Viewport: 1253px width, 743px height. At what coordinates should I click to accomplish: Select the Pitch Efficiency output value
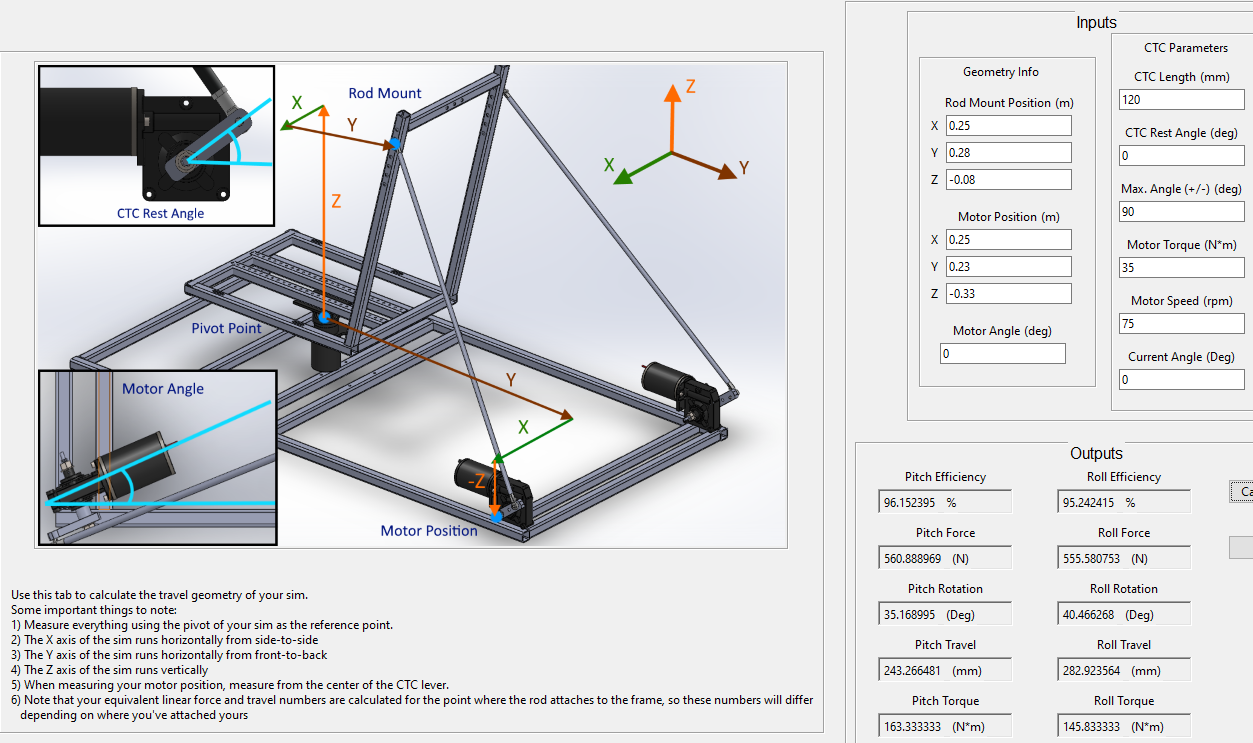945,503
